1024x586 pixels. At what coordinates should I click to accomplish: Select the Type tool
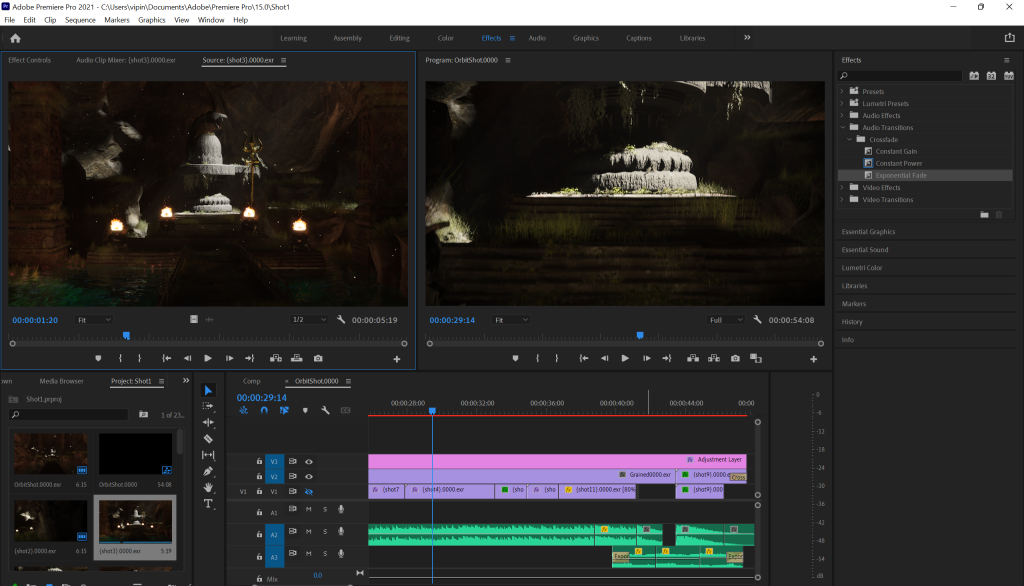coord(208,504)
